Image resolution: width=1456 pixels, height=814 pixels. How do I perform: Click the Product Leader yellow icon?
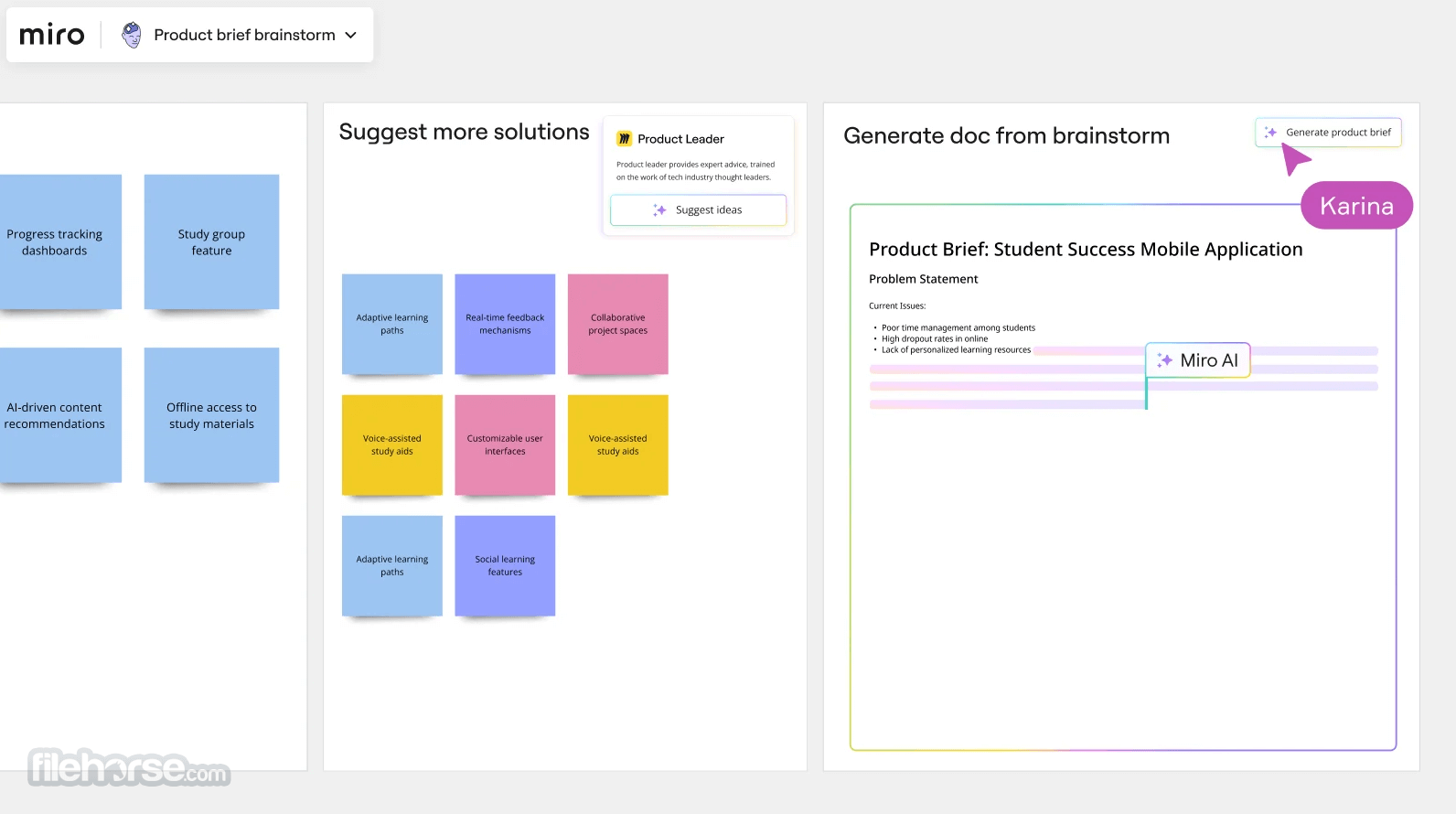[x=624, y=139]
